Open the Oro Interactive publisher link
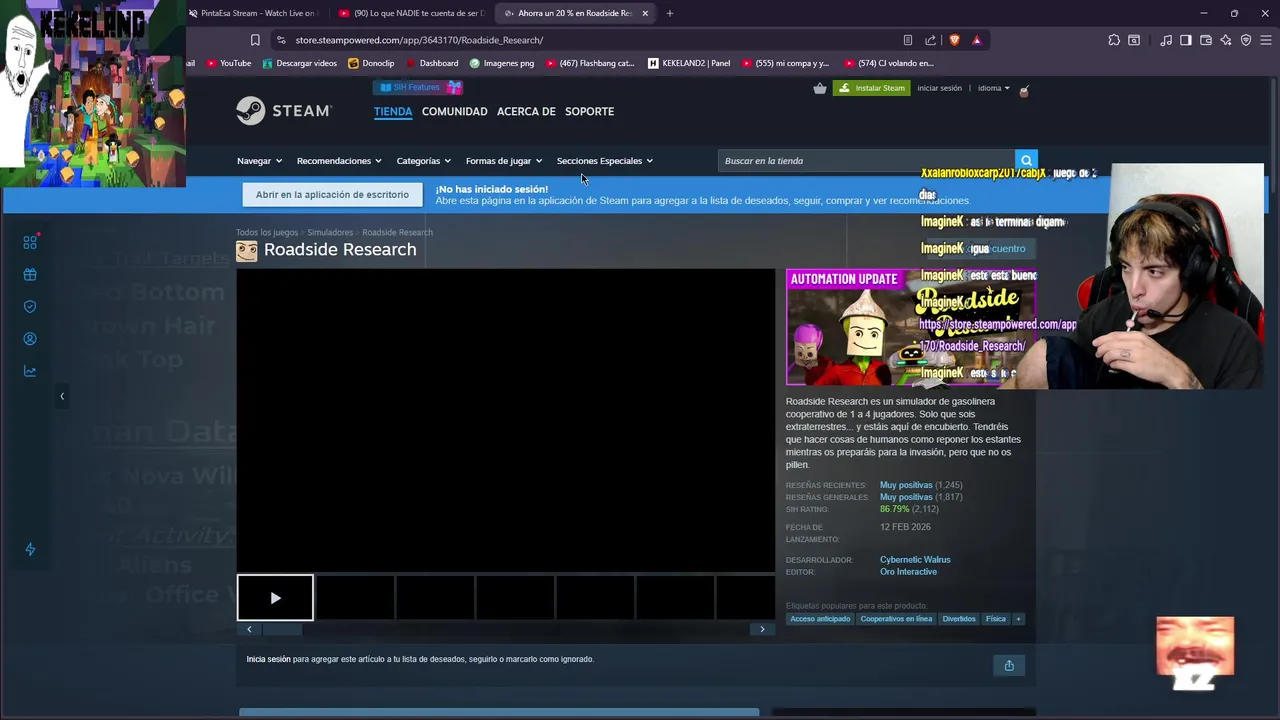 tap(908, 572)
